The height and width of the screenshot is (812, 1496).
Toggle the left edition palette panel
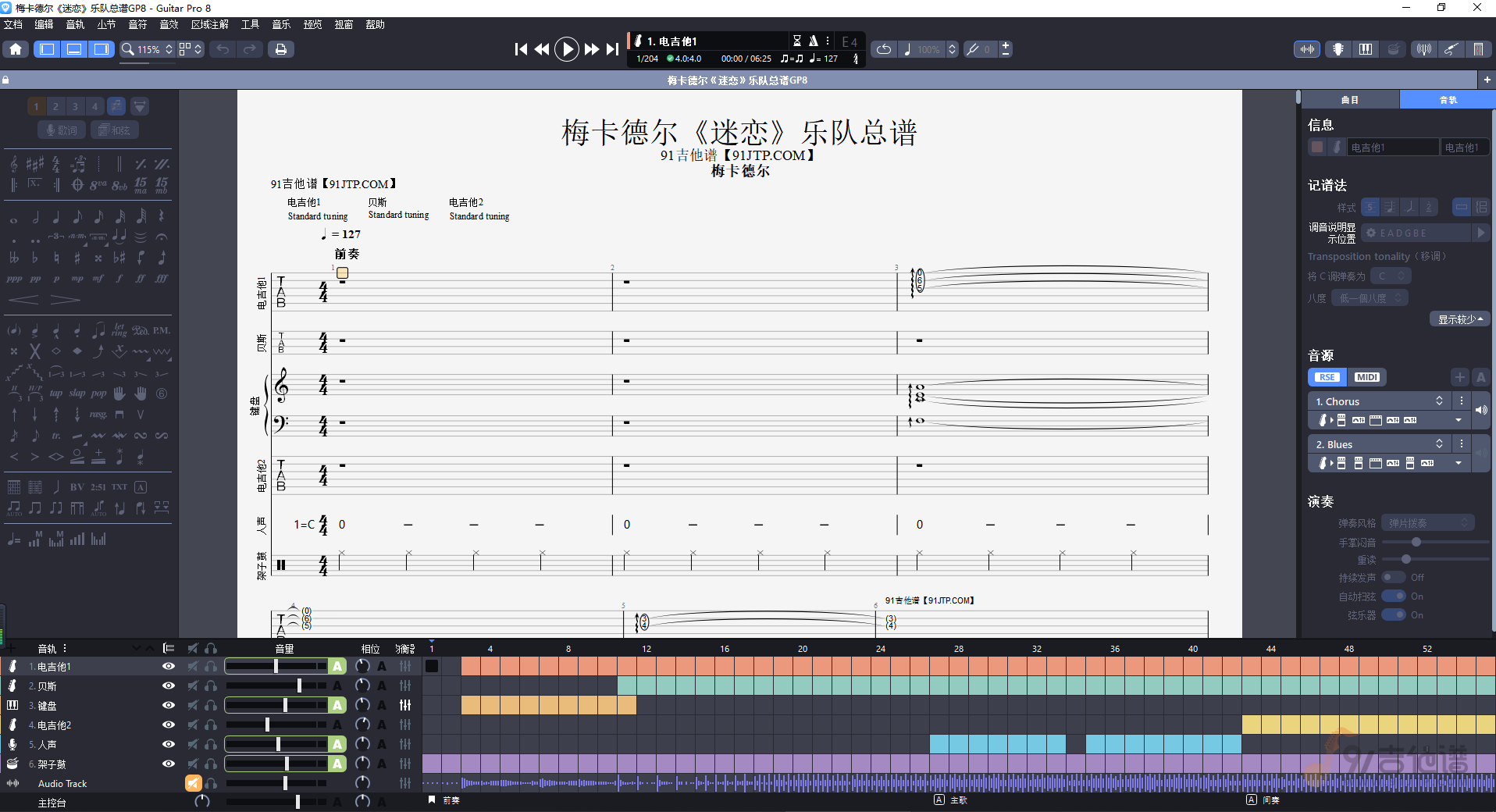[47, 49]
